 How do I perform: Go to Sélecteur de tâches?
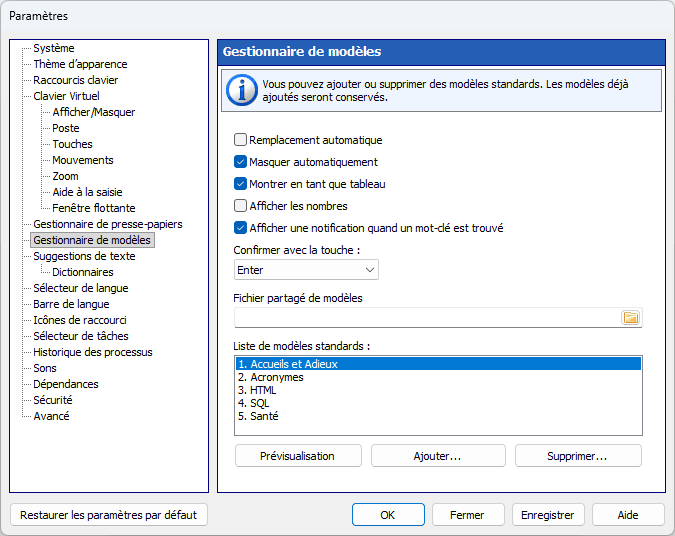click(x=81, y=336)
